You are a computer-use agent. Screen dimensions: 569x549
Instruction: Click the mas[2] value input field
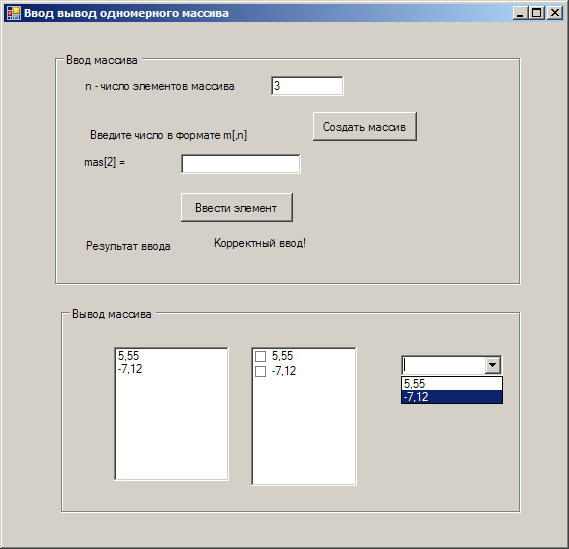point(241,164)
